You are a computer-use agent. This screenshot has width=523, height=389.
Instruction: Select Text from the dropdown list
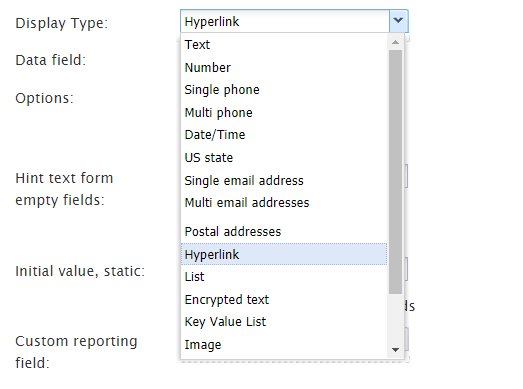(x=284, y=45)
